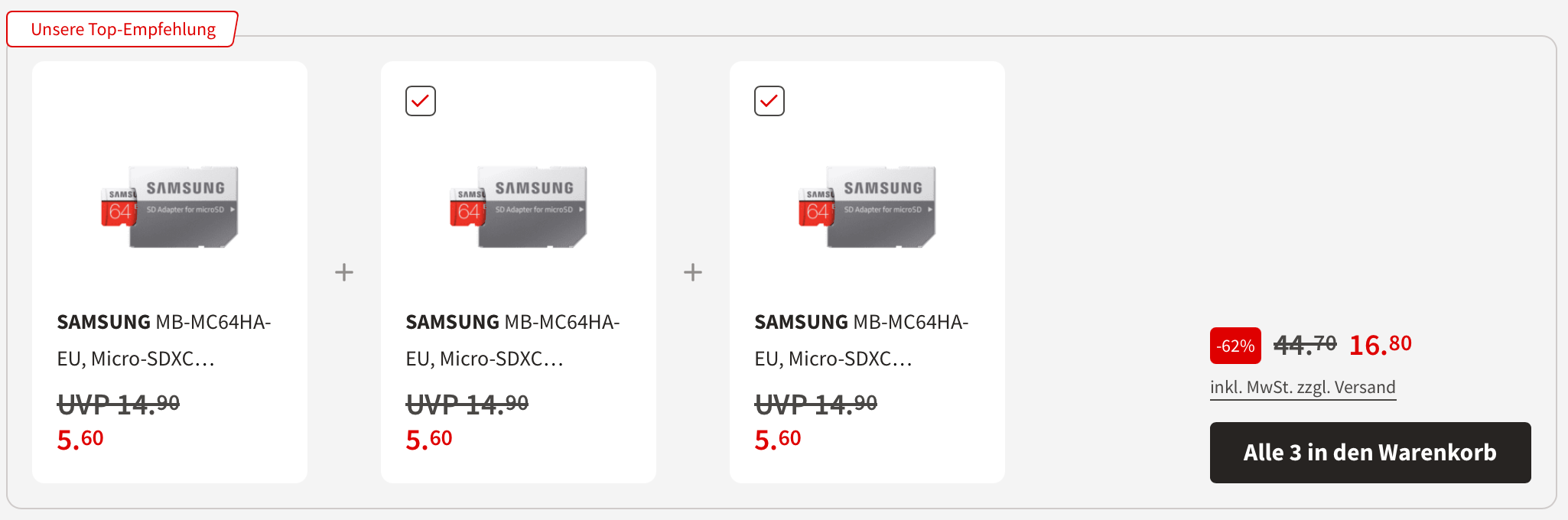
Task: Open the second SAMSUNG MB-MC64HA-EU product title
Action: tap(512, 340)
